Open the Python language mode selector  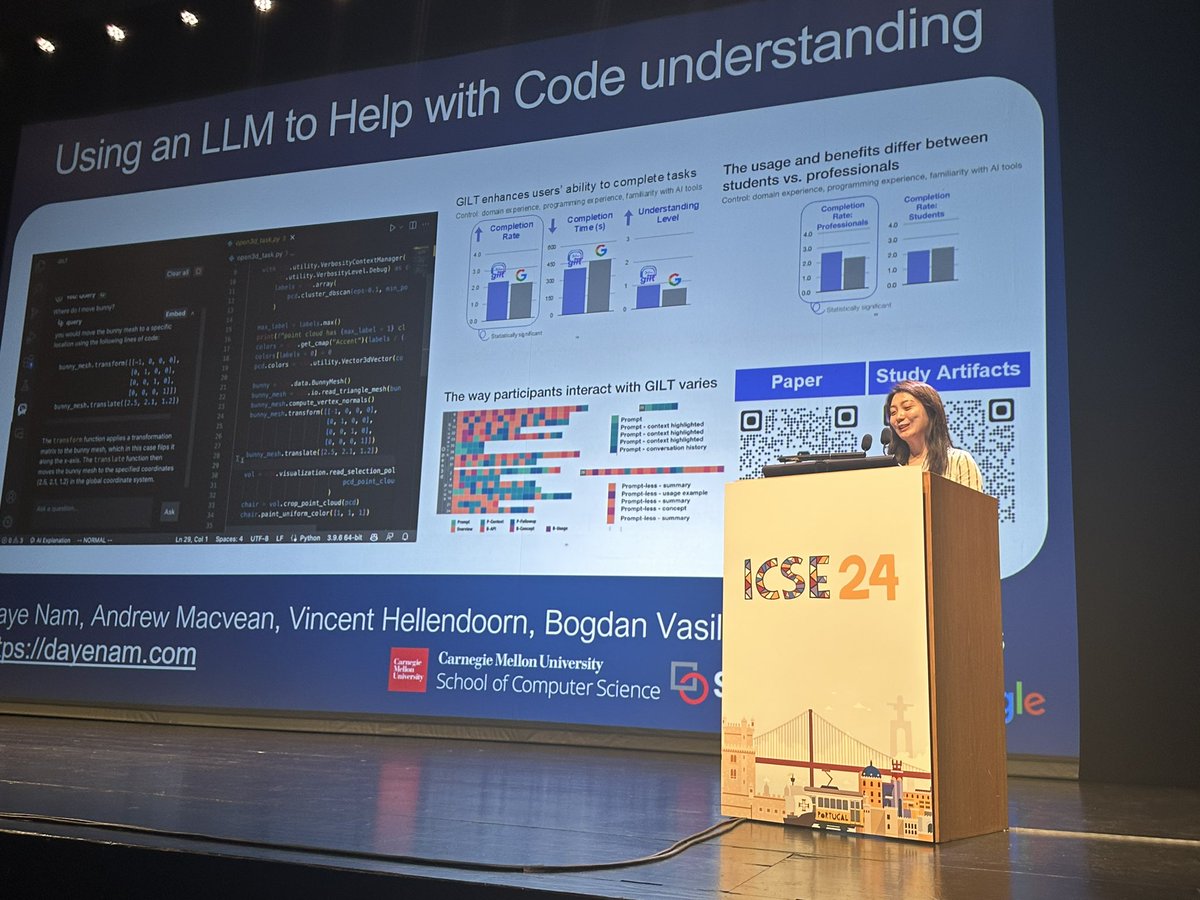pyautogui.click(x=308, y=537)
